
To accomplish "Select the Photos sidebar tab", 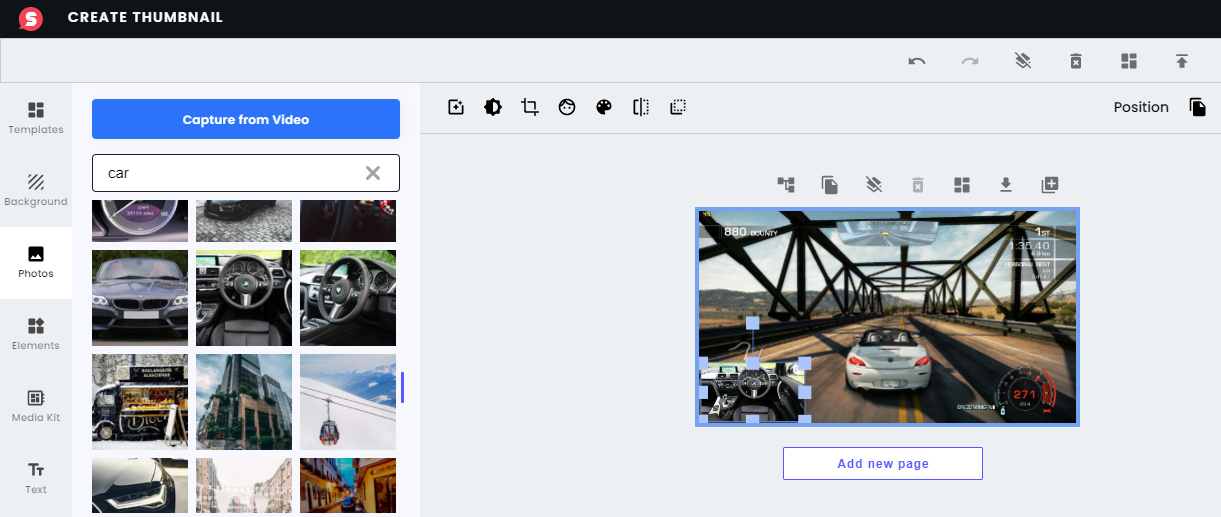I will 36,262.
